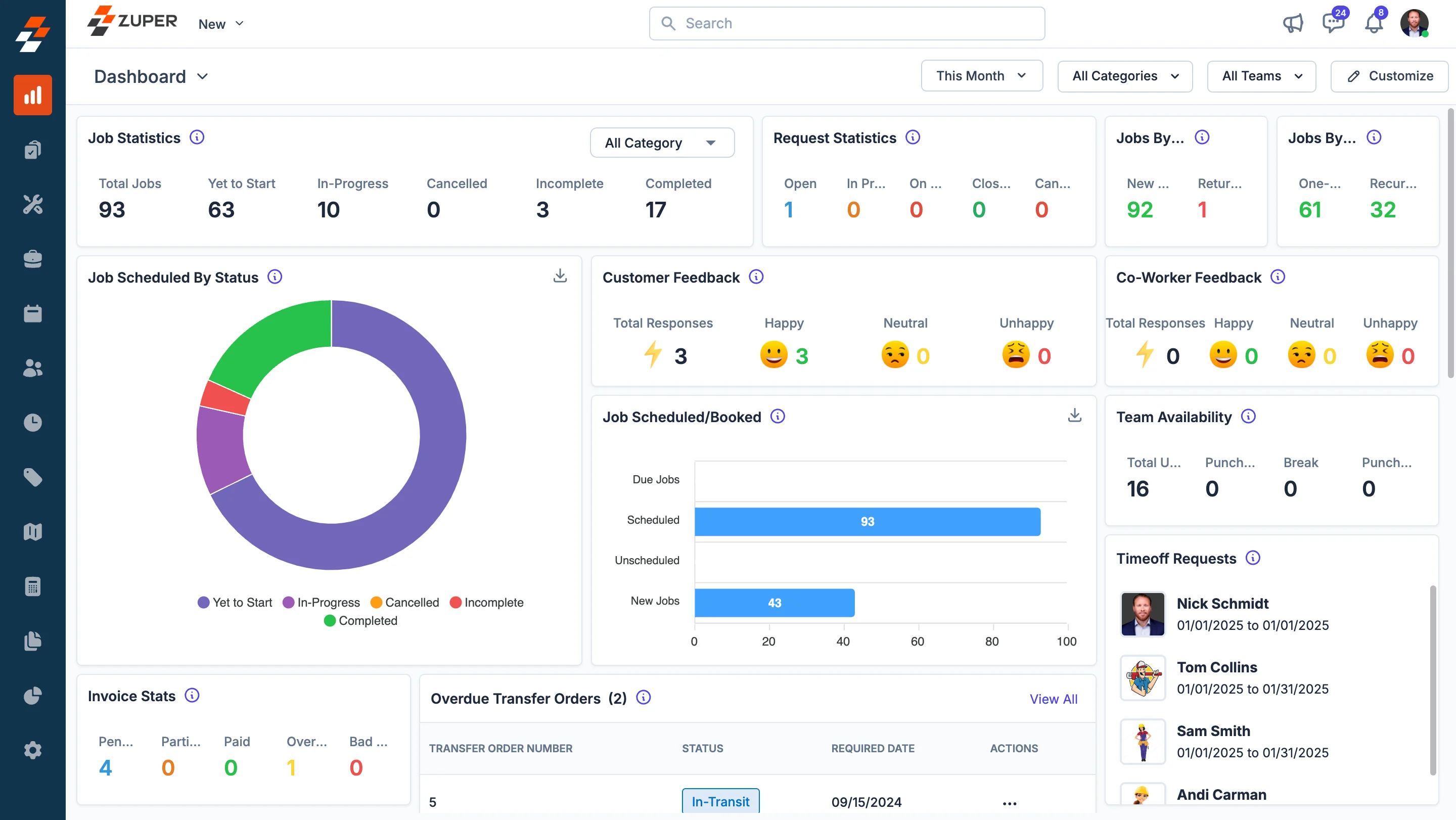Click View All on Overdue Transfer Orders
Image resolution: width=1456 pixels, height=820 pixels.
[1054, 699]
